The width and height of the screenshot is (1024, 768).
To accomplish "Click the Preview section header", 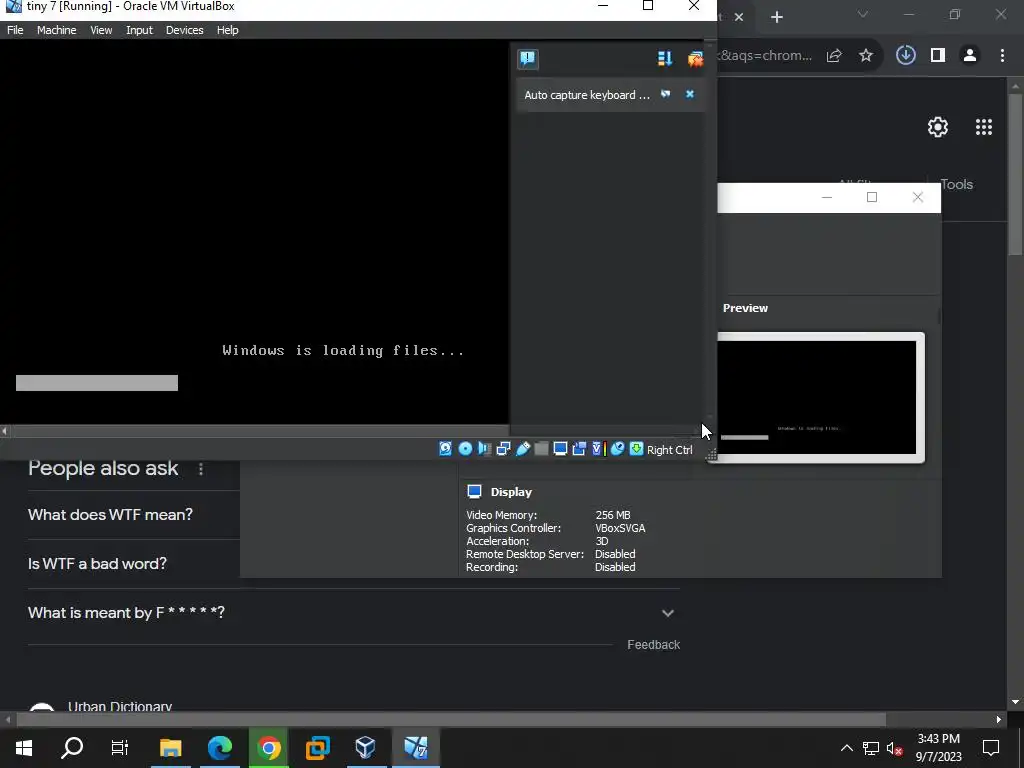I will pyautogui.click(x=745, y=308).
